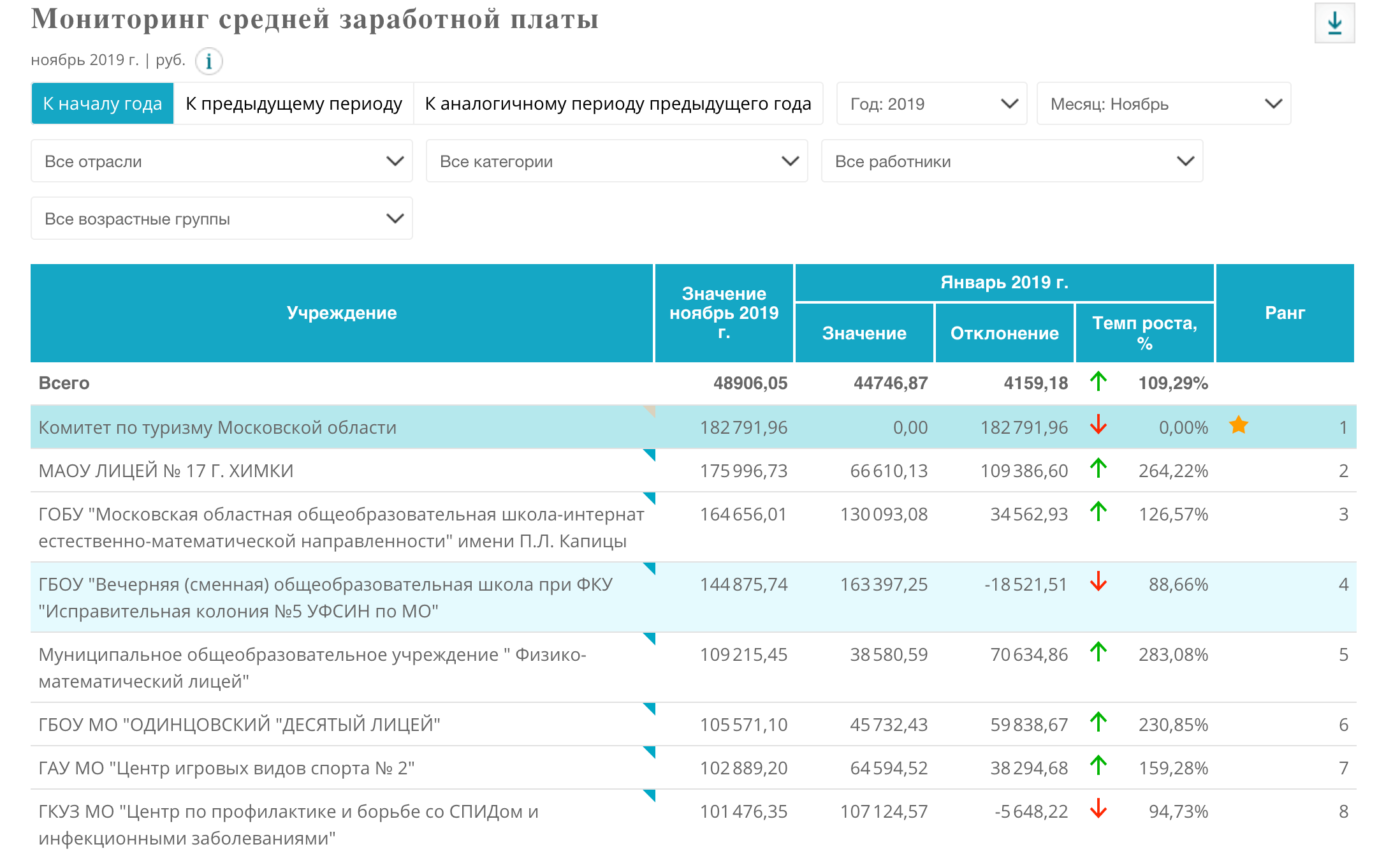
Task: Open the Месяц: Ноябрь dropdown
Action: 1163,103
